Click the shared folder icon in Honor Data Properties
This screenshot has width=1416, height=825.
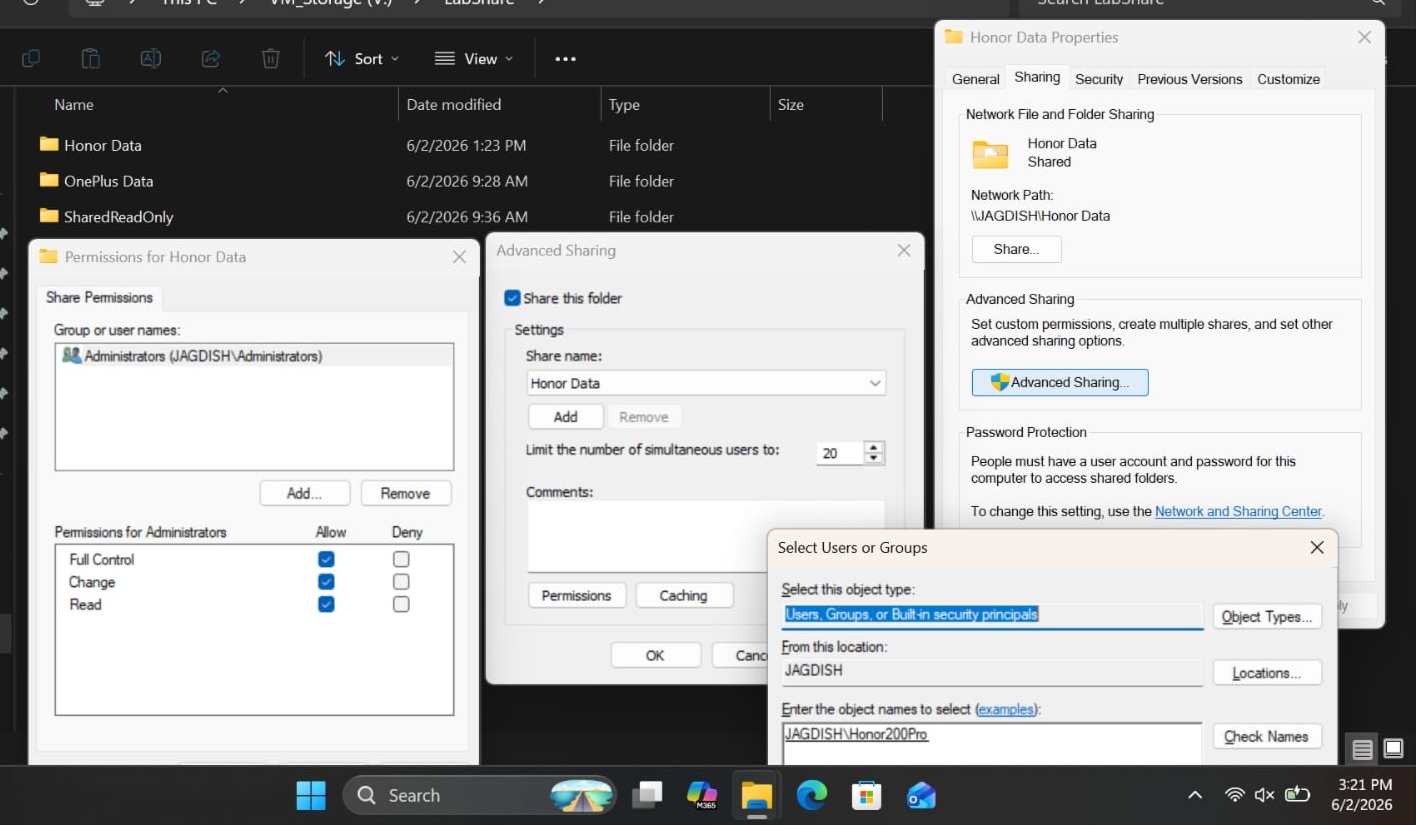click(x=991, y=153)
